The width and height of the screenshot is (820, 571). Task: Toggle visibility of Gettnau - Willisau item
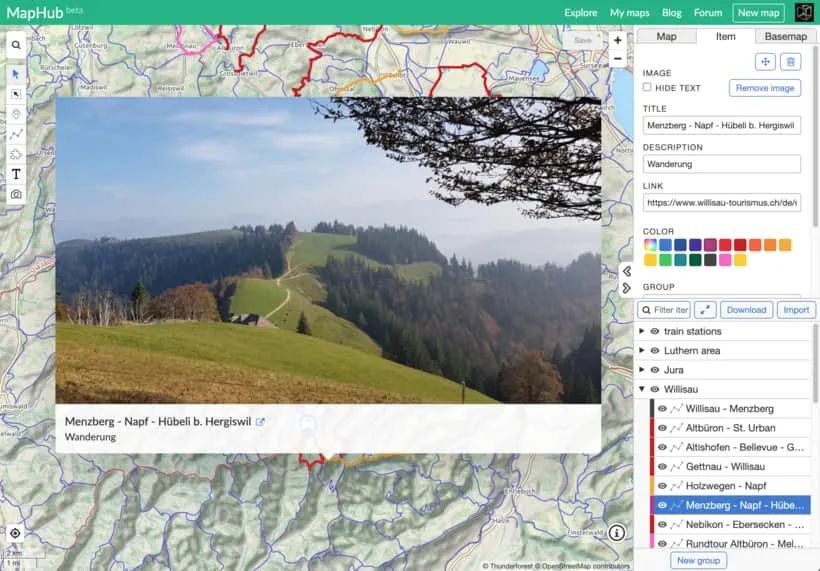tap(662, 467)
